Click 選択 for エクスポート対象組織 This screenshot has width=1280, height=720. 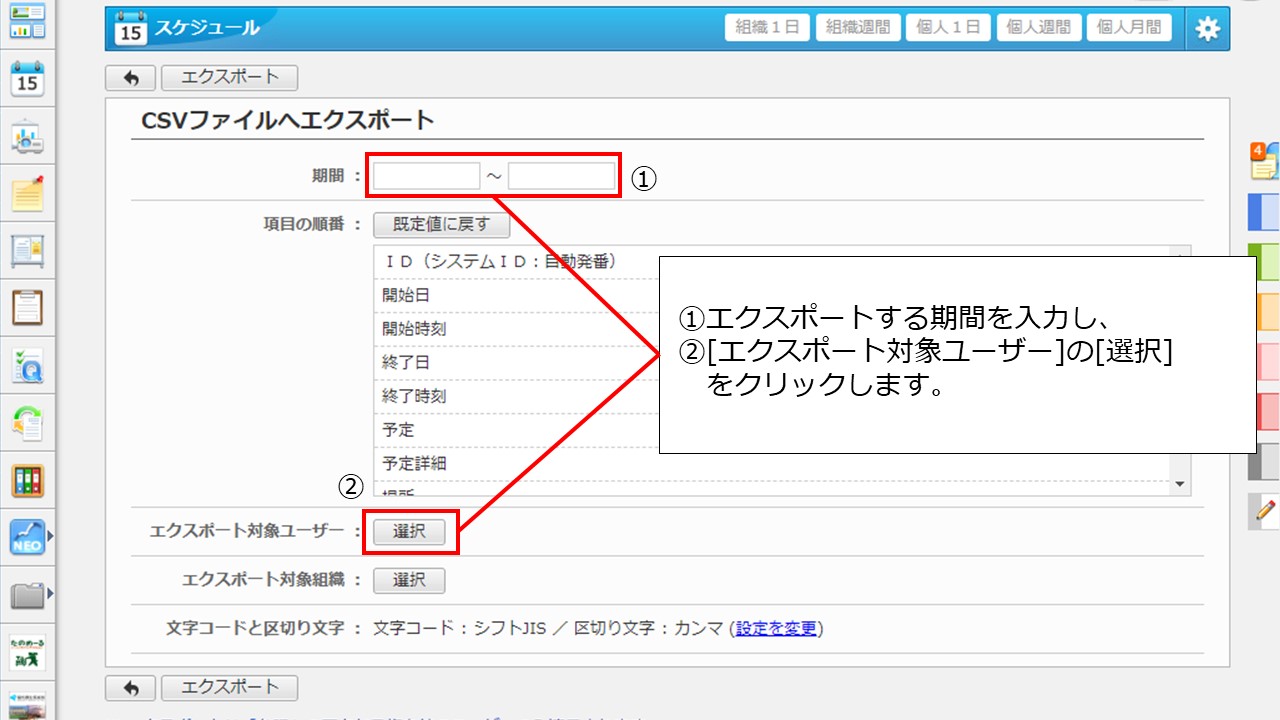(409, 580)
